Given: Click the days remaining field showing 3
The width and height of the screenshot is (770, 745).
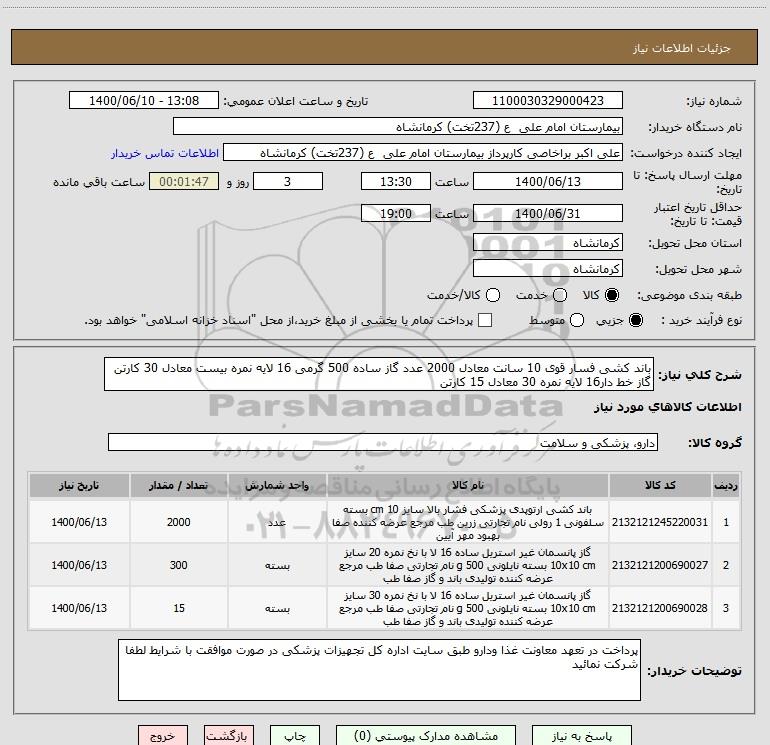Looking at the screenshot, I should 288,181.
